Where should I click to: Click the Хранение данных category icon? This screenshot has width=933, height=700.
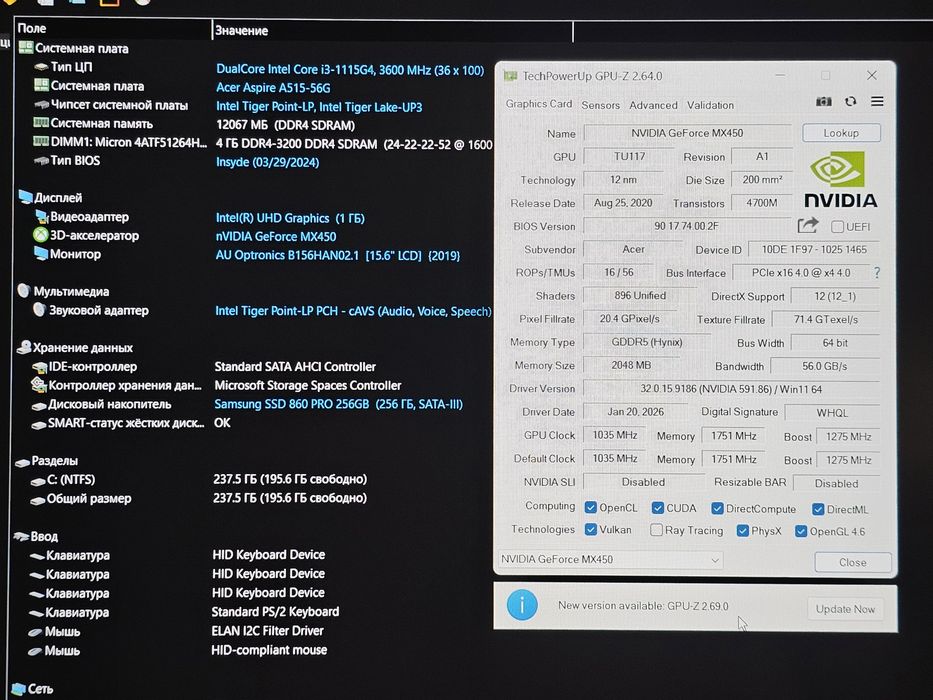click(x=24, y=347)
